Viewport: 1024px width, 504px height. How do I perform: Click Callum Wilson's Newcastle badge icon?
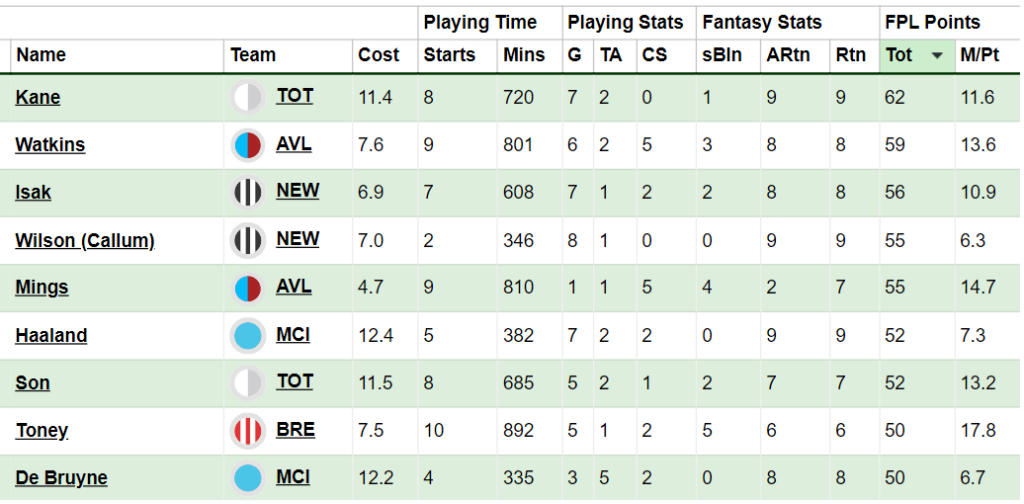pos(247,240)
